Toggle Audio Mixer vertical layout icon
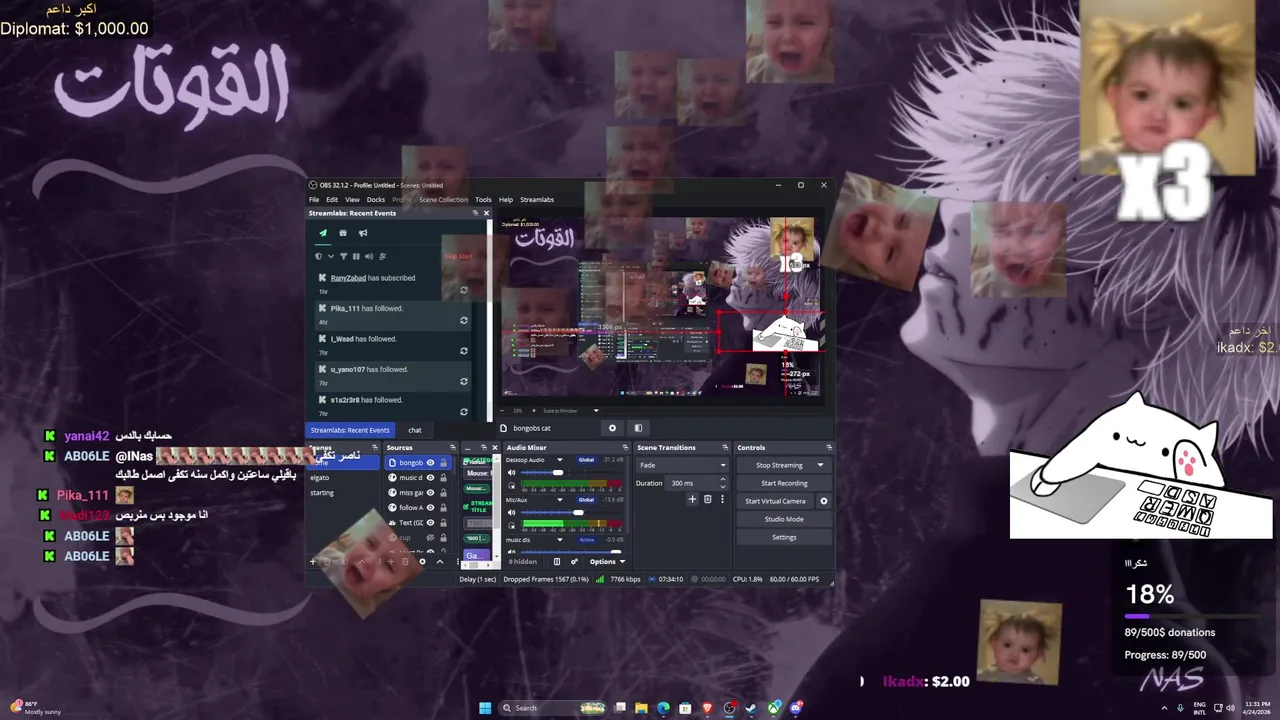This screenshot has height=720, width=1280. [x=557, y=562]
